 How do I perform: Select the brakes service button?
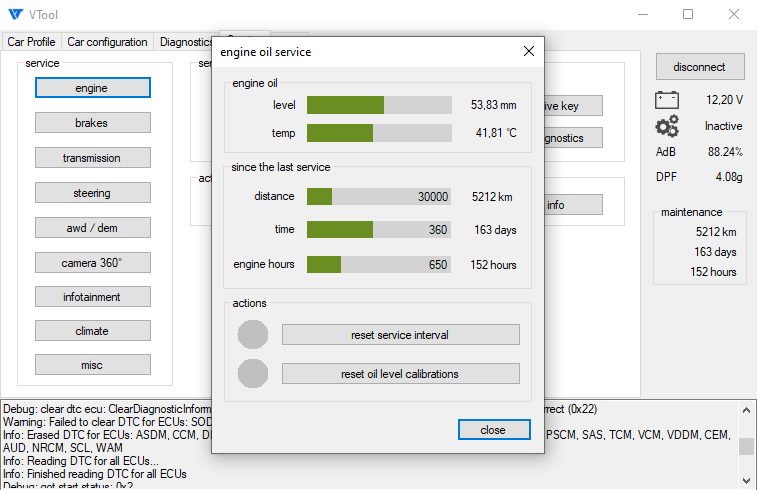[92, 123]
